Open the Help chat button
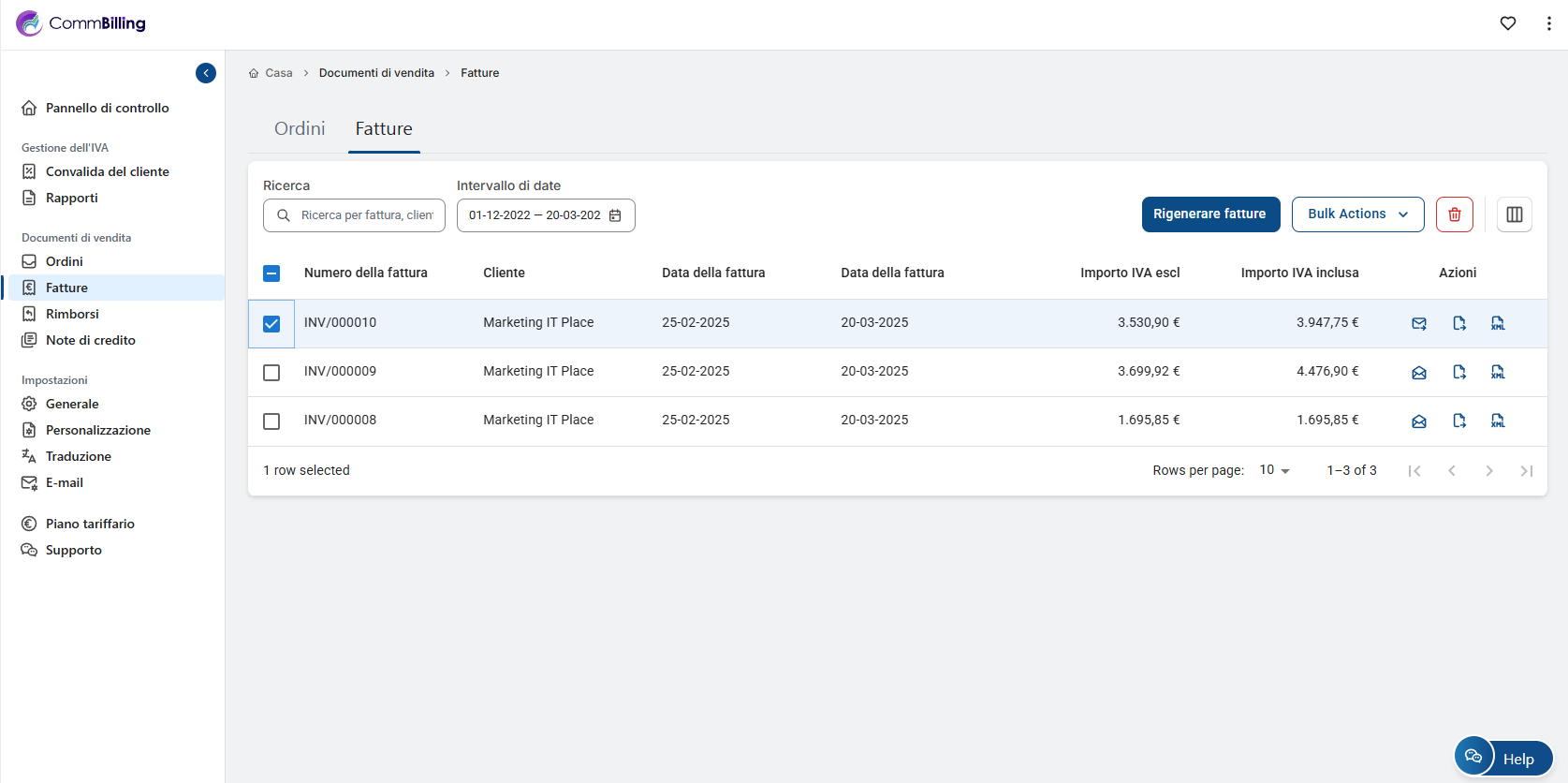This screenshot has height=783, width=1568. pyautogui.click(x=1503, y=758)
